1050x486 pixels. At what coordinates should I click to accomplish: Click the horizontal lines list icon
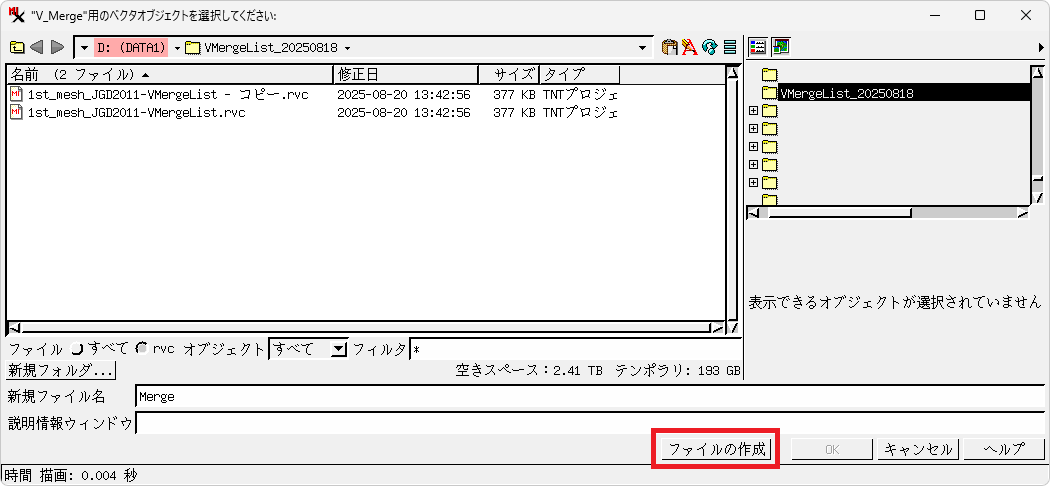click(730, 47)
